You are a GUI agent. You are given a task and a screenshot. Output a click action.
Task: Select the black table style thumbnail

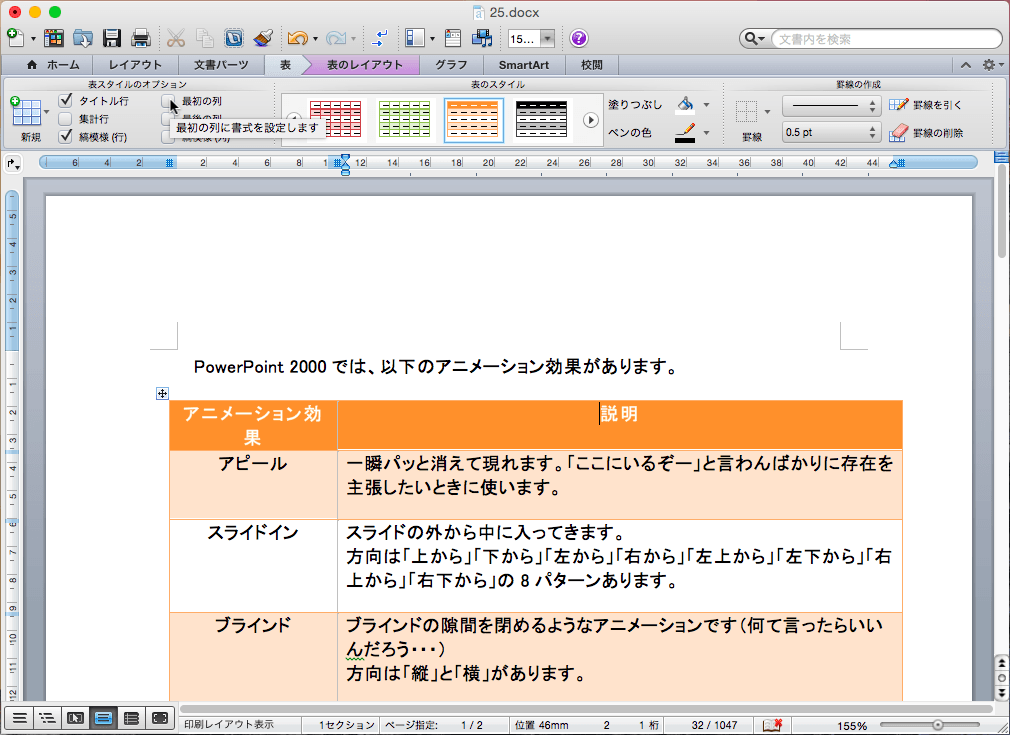pos(541,120)
